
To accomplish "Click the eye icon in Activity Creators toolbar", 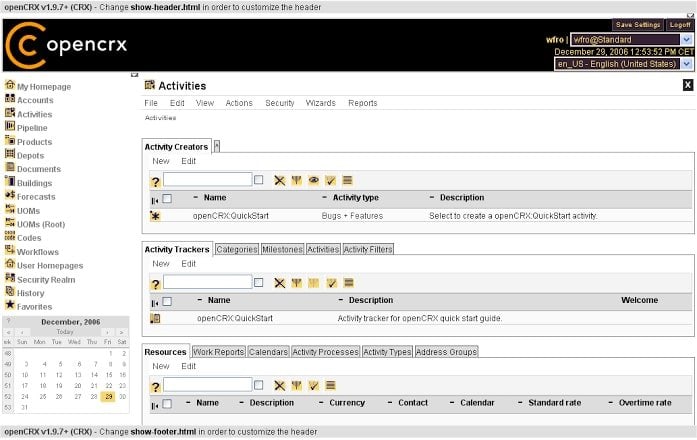I will point(314,180).
